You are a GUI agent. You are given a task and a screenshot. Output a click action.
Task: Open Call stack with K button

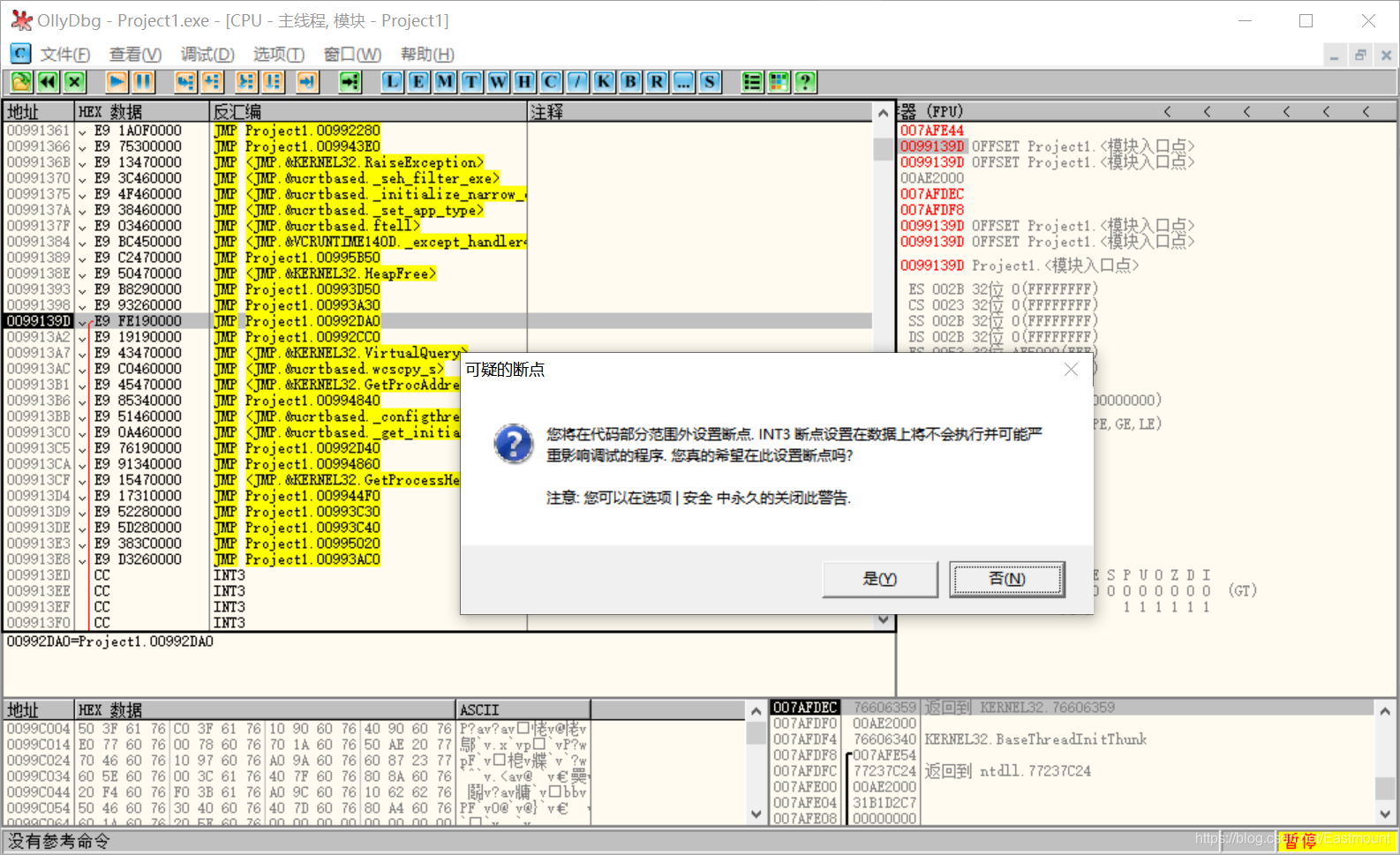(x=604, y=82)
